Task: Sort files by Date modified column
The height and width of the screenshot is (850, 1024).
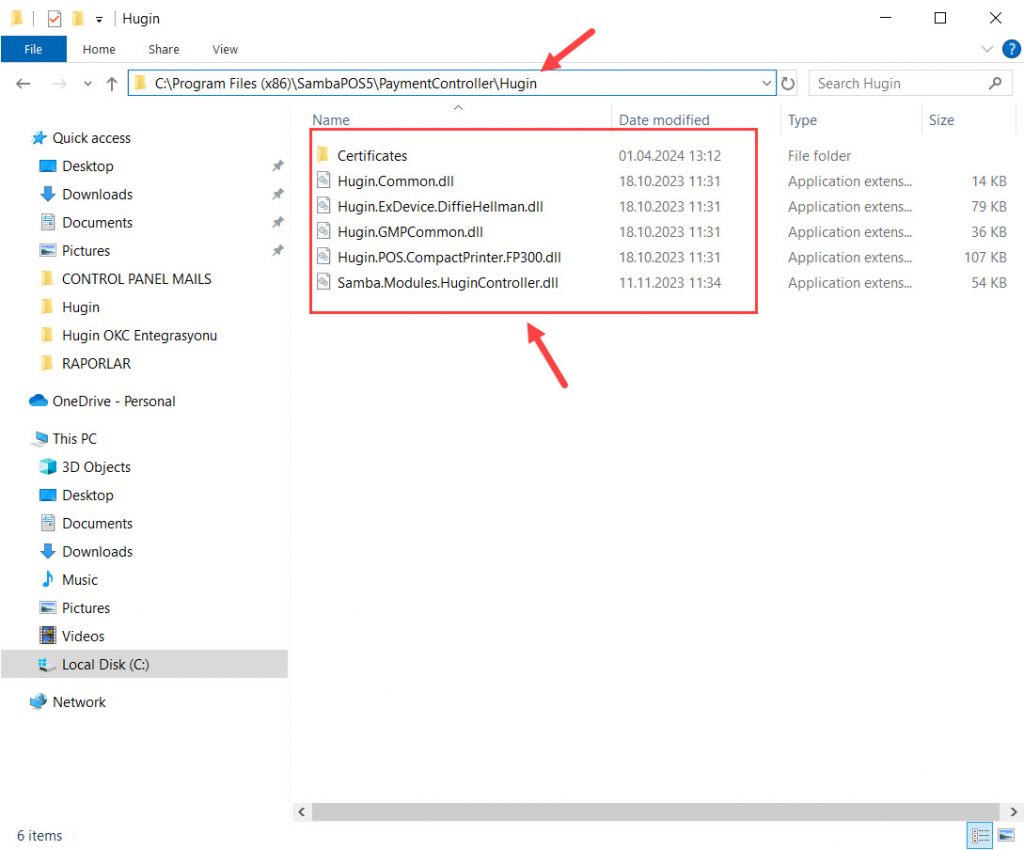Action: pos(664,120)
